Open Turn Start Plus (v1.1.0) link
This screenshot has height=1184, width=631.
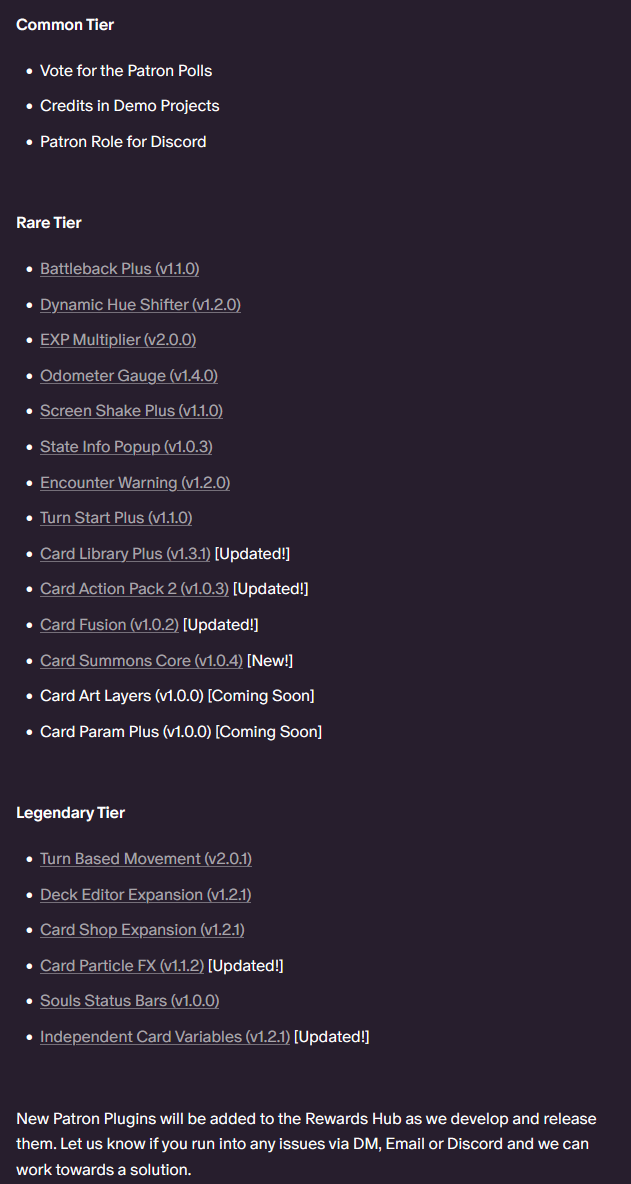pos(116,518)
